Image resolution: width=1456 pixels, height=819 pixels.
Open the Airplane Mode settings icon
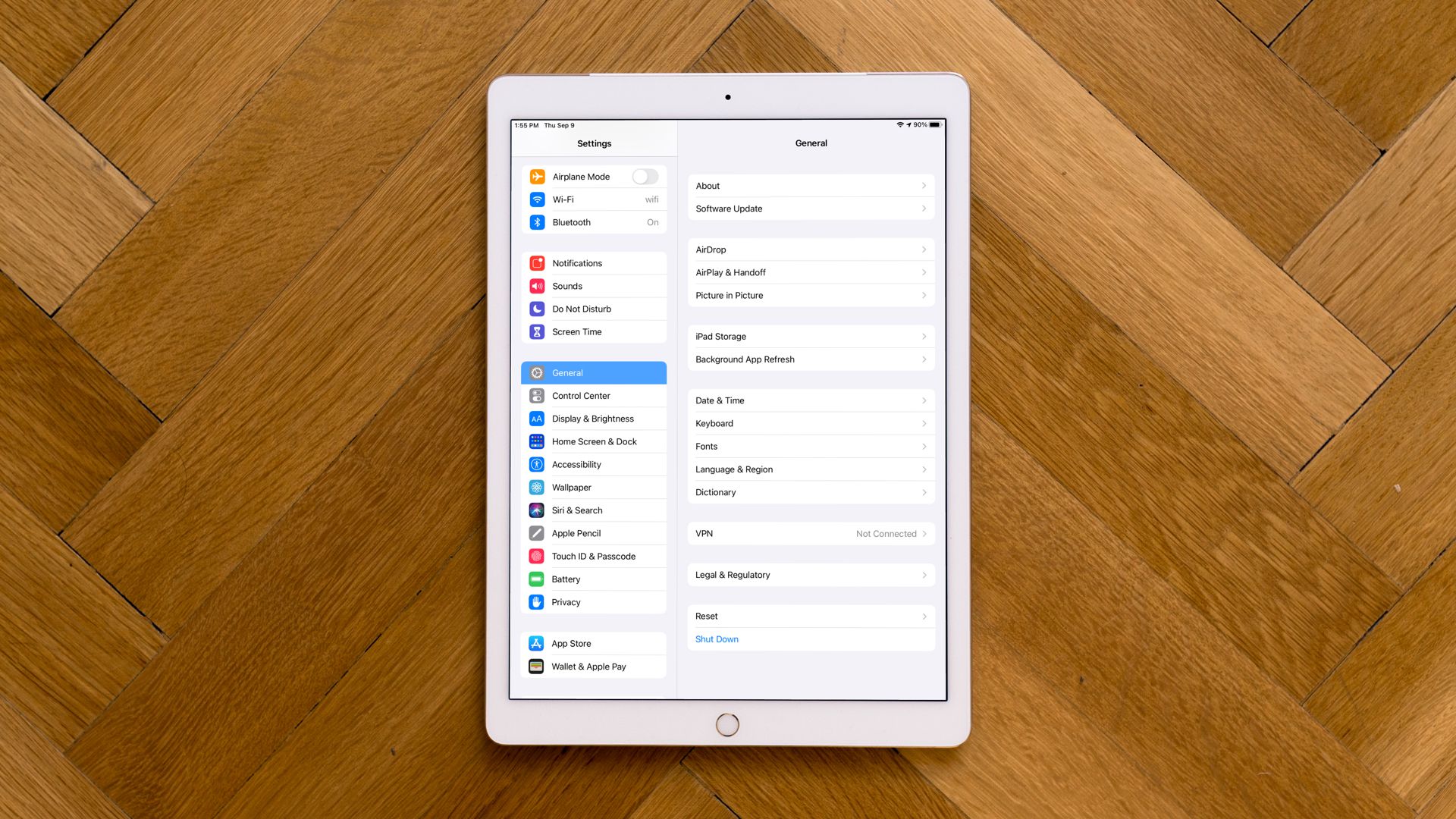537,176
